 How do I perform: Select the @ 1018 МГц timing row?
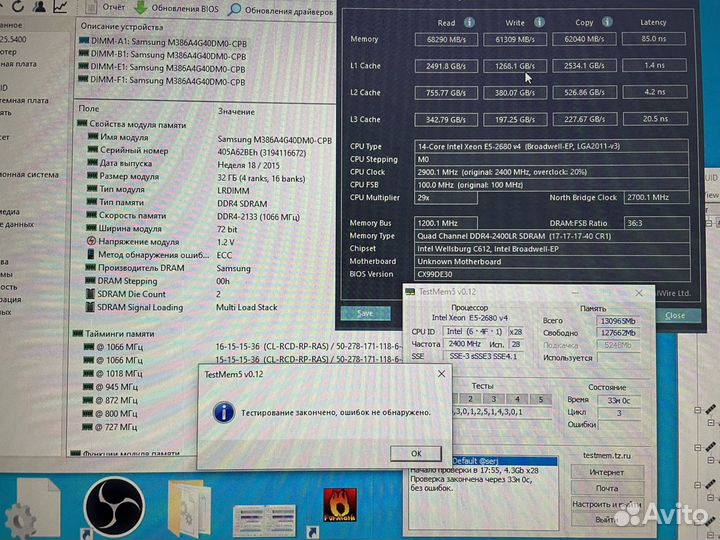tap(113, 373)
